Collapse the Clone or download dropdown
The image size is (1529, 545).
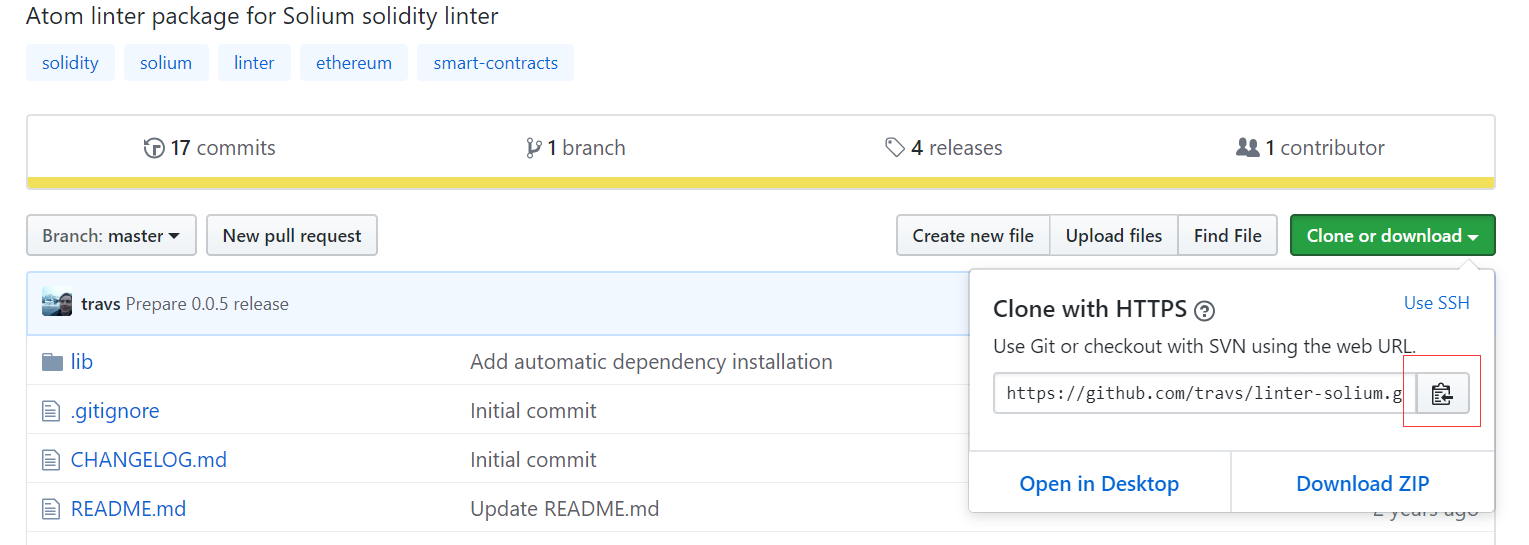[1392, 236]
